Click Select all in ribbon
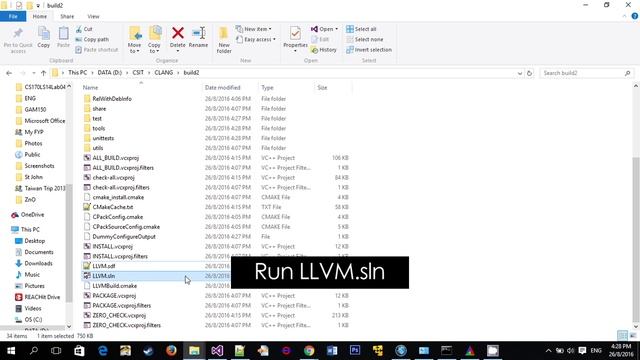Image resolution: width=640 pixels, height=360 pixels. 361,29
